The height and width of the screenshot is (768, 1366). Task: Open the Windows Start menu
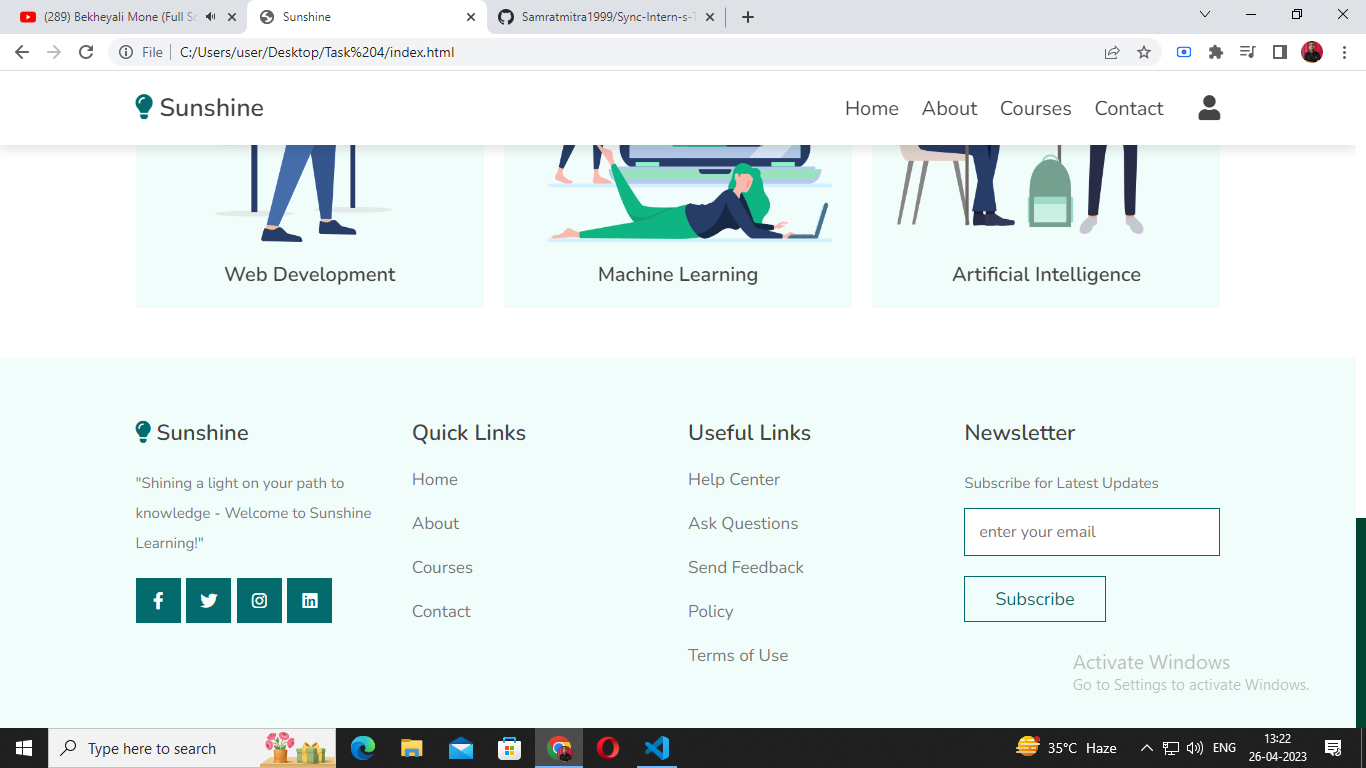24,748
